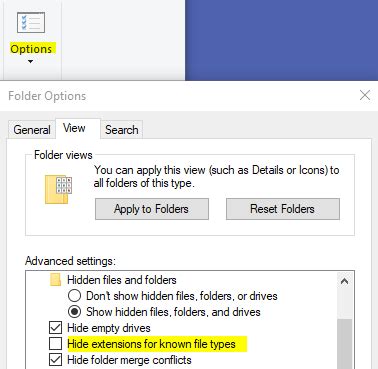378x369 pixels.
Task: Check Hide extensions for known file types
Action: tap(55, 344)
